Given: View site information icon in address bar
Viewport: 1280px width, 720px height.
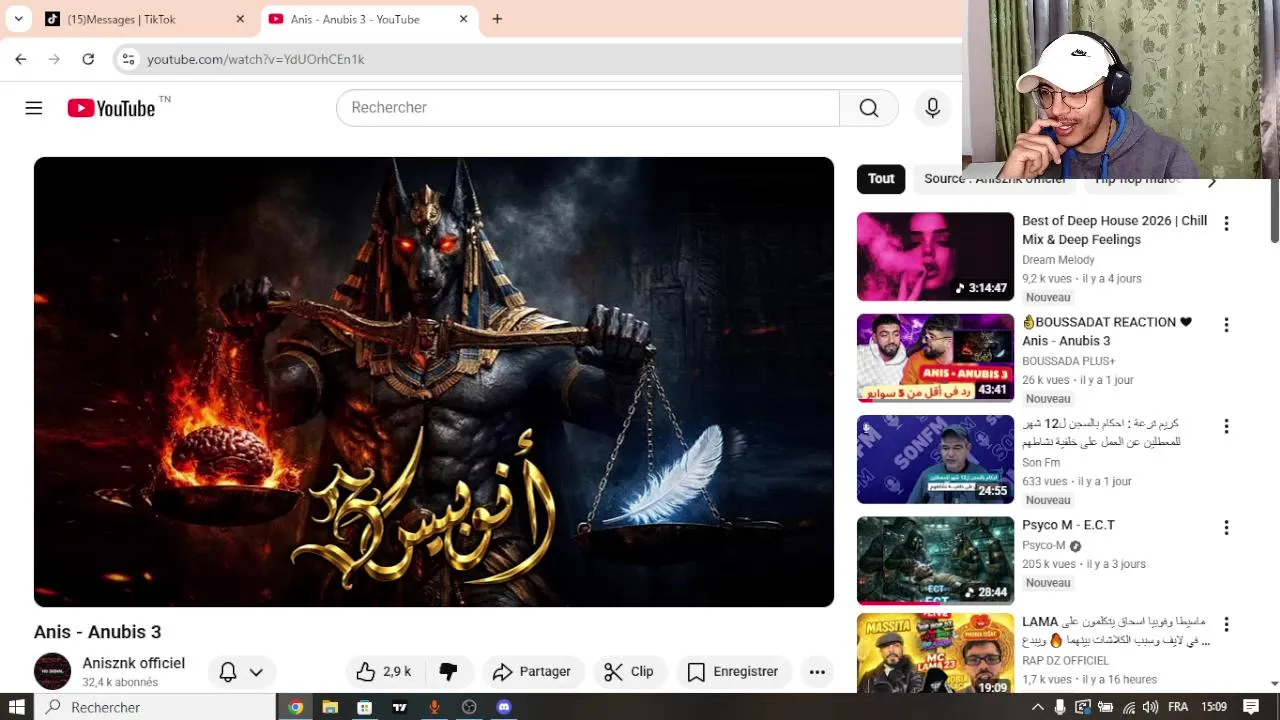Looking at the screenshot, I should tap(128, 59).
